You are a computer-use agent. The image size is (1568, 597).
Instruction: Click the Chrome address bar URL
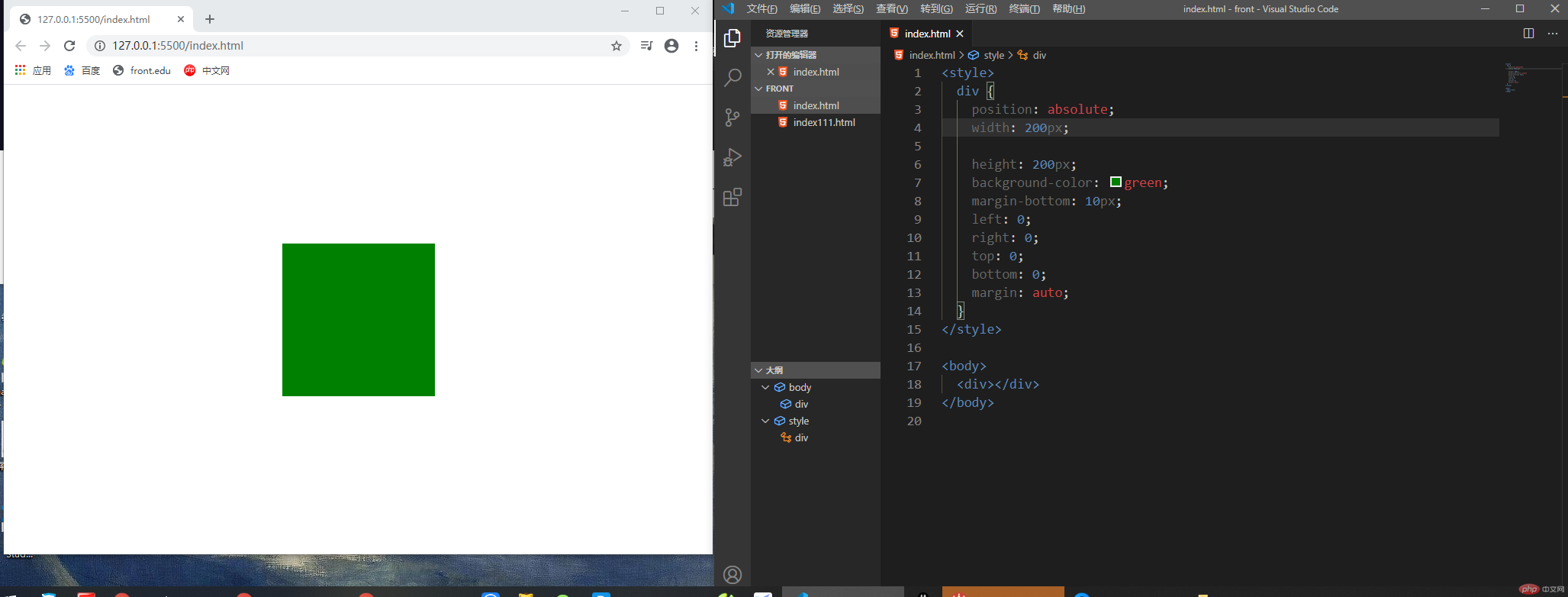(178, 46)
